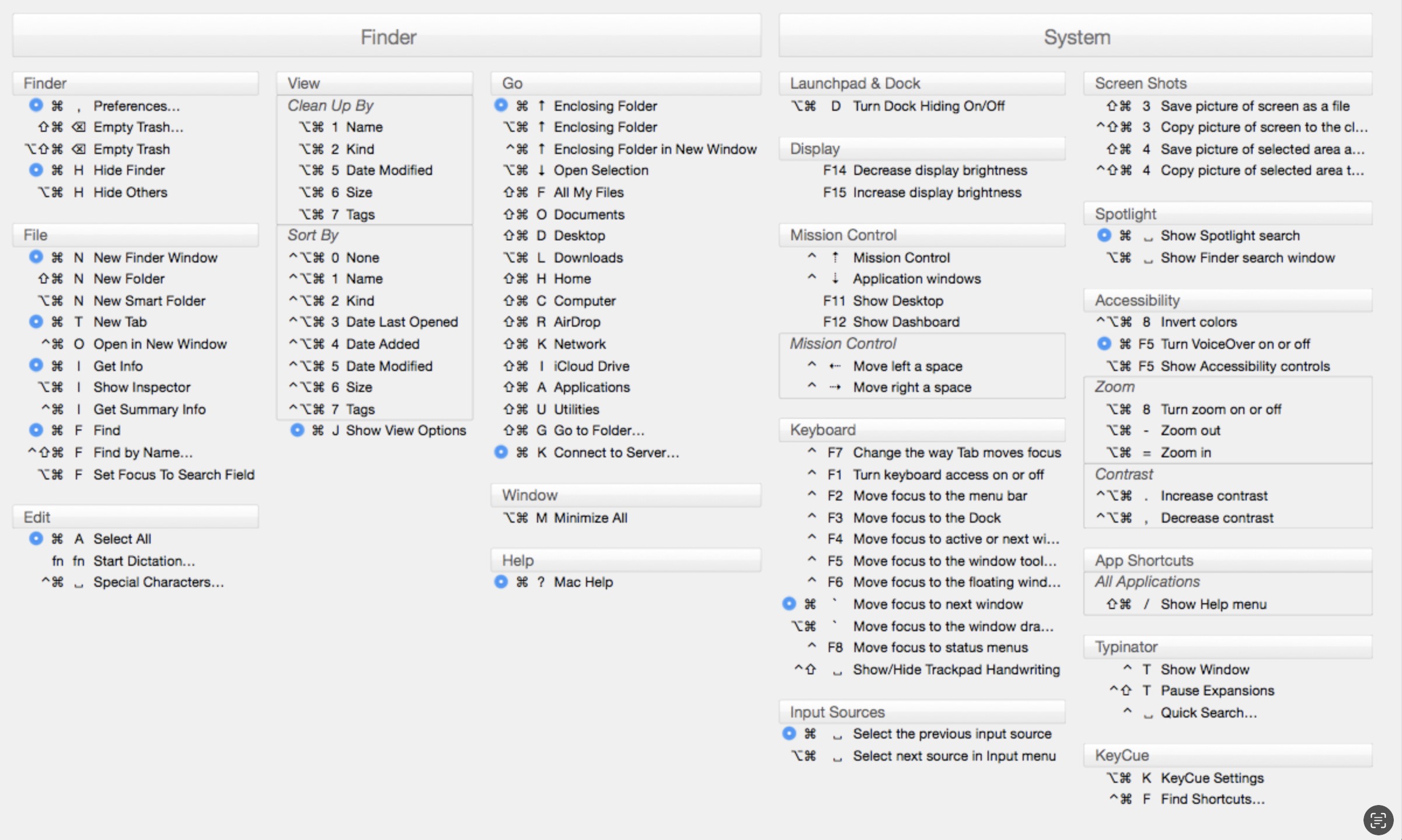Image resolution: width=1402 pixels, height=840 pixels.
Task: Click the Invert colors shortcut
Action: [x=1198, y=322]
